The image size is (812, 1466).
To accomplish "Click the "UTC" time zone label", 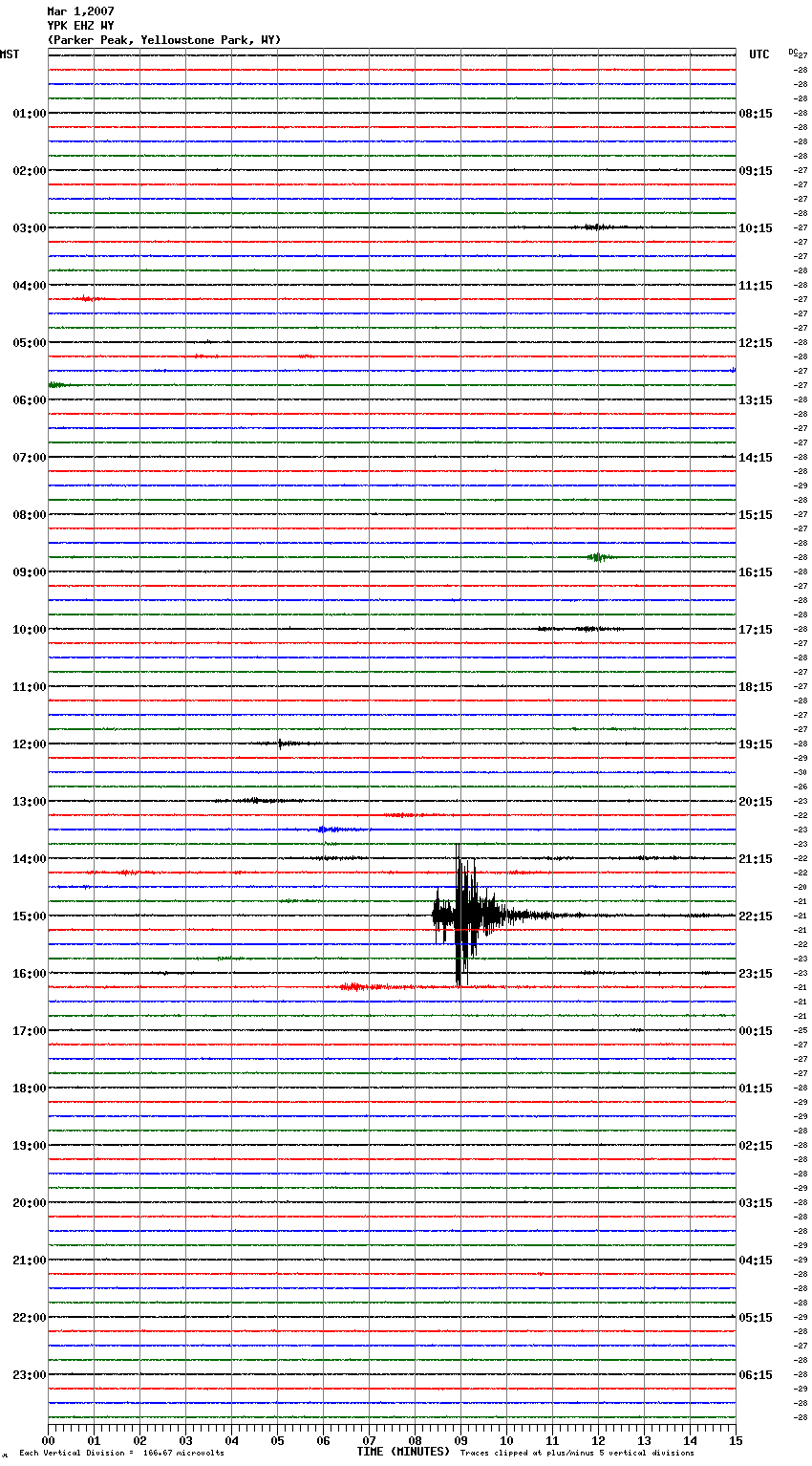I will [x=759, y=54].
